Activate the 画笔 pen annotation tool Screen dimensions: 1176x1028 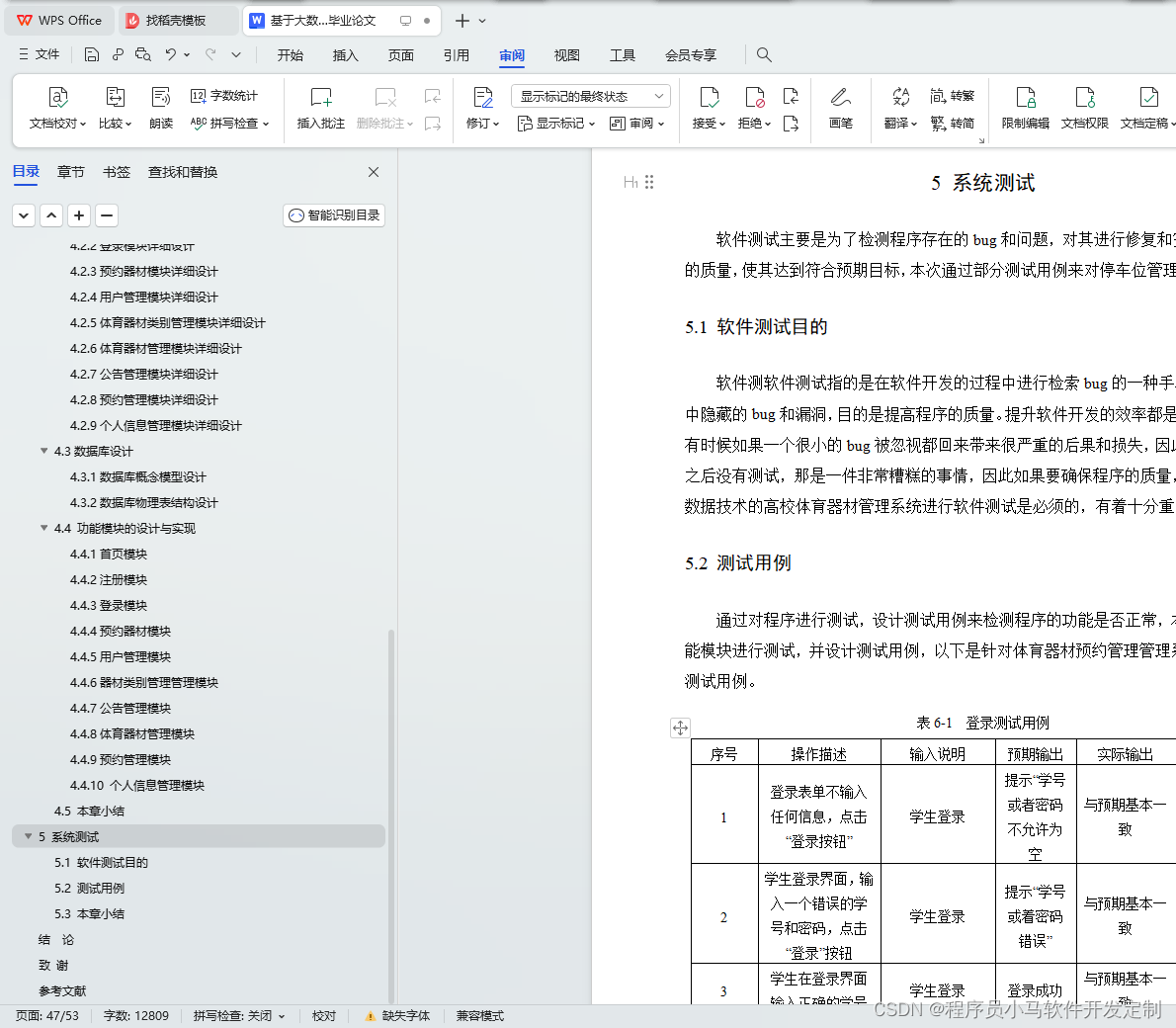[840, 109]
